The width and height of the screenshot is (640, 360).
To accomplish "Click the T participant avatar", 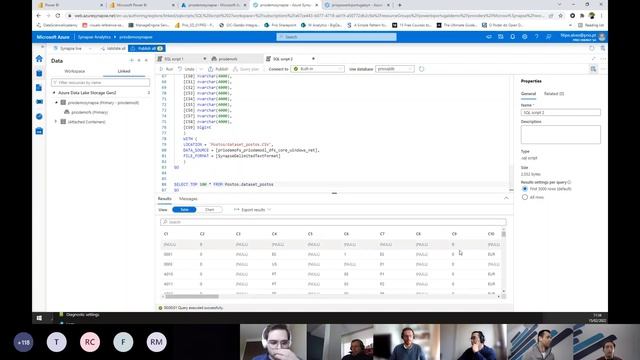I will pyautogui.click(x=56, y=342).
